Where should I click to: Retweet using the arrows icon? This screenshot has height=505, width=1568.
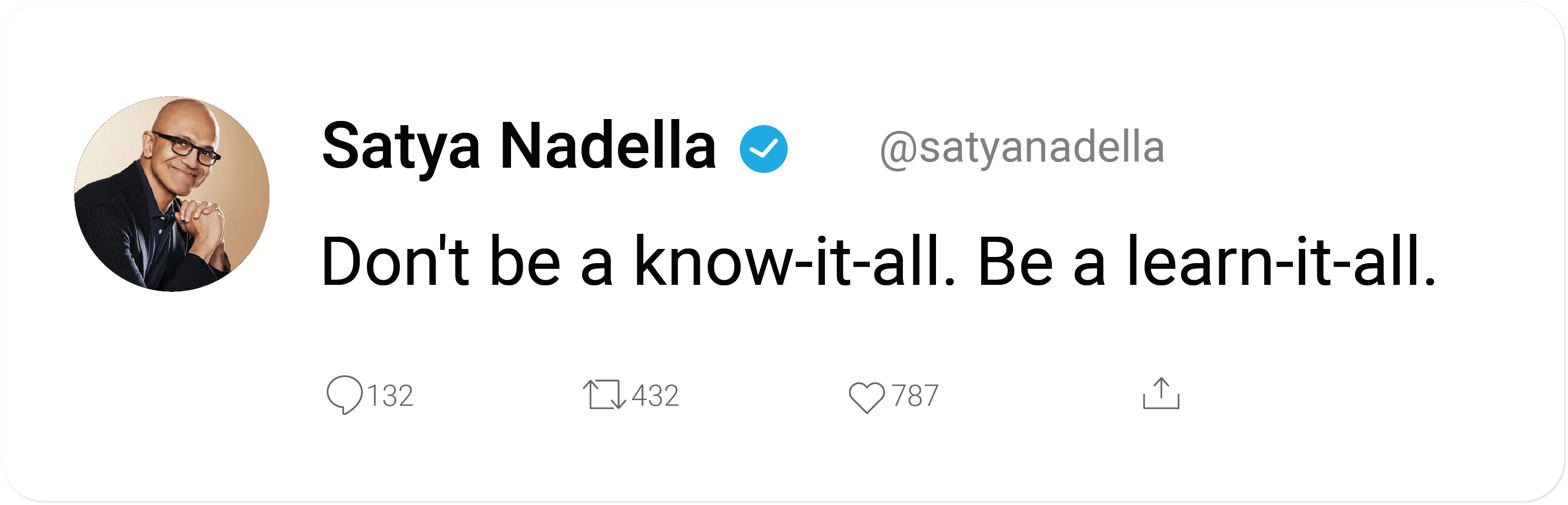(605, 395)
